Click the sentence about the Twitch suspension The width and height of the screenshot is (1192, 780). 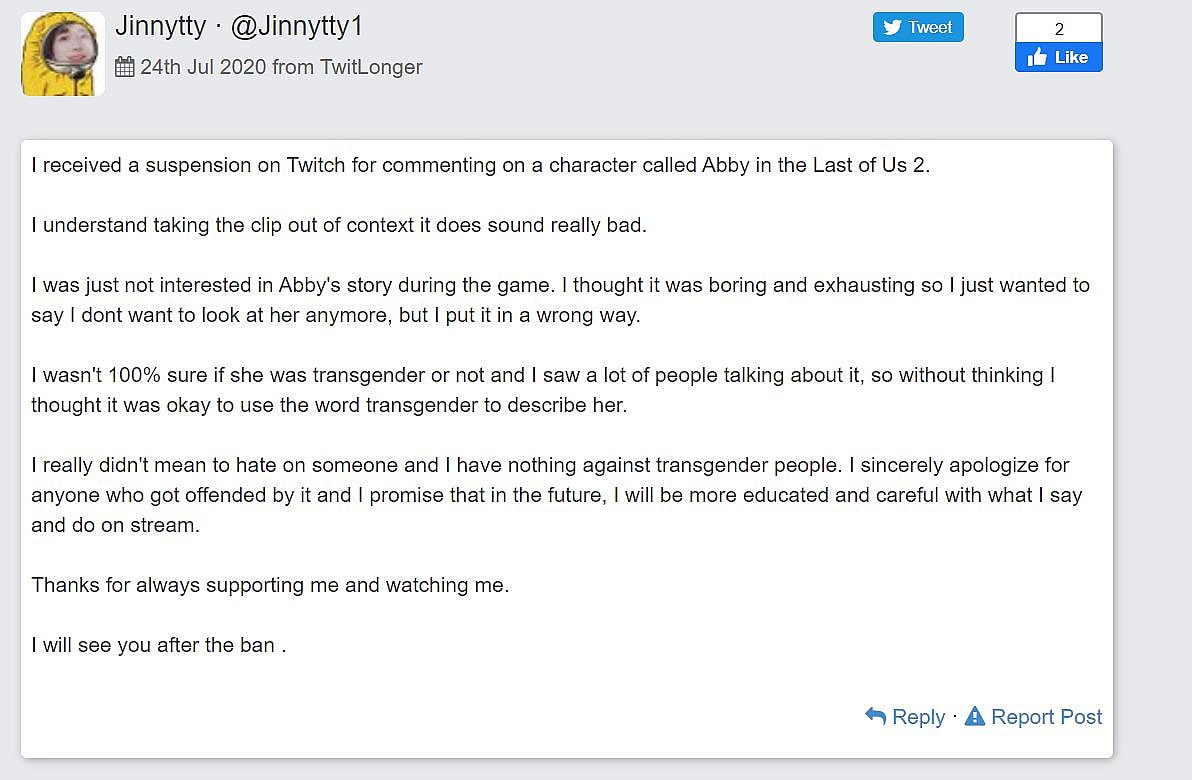coord(480,165)
